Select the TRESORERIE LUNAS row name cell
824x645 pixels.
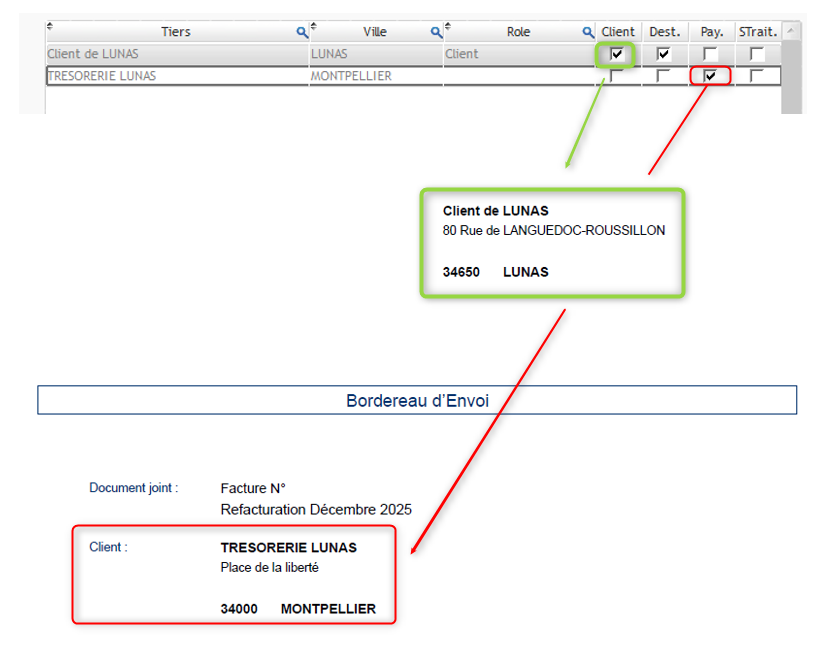point(102,76)
